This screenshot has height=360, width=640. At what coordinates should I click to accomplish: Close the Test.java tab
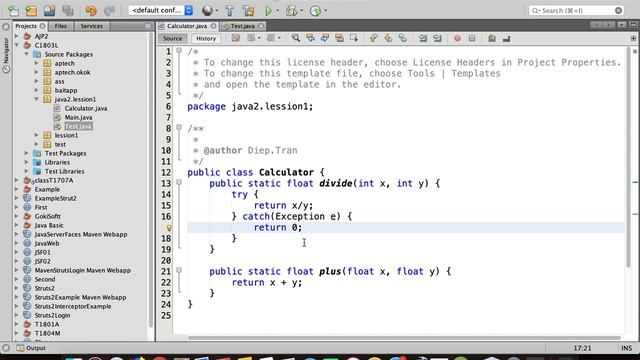point(261,26)
